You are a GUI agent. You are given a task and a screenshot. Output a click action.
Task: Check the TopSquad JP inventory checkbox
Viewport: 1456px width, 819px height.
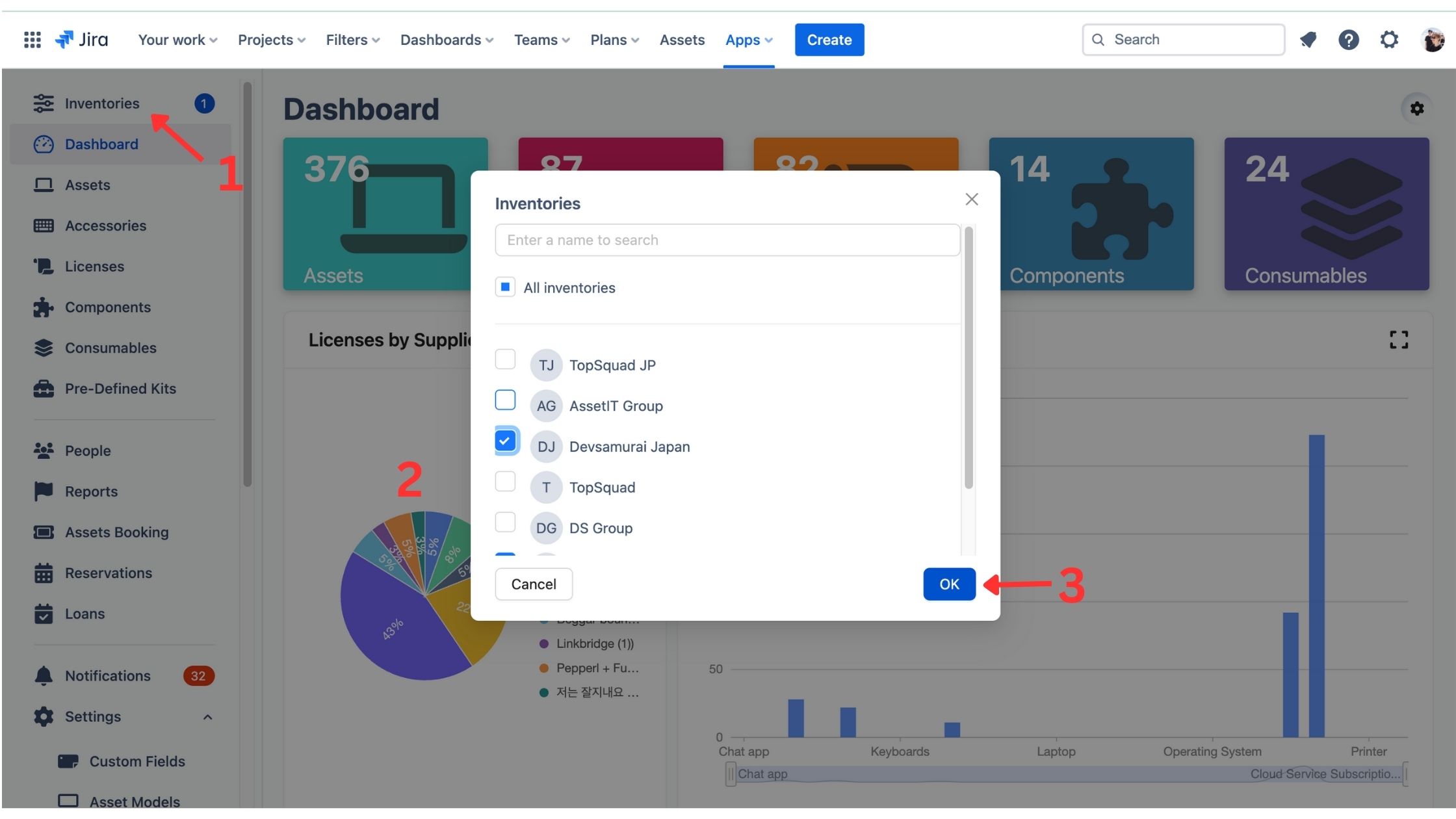click(x=505, y=359)
